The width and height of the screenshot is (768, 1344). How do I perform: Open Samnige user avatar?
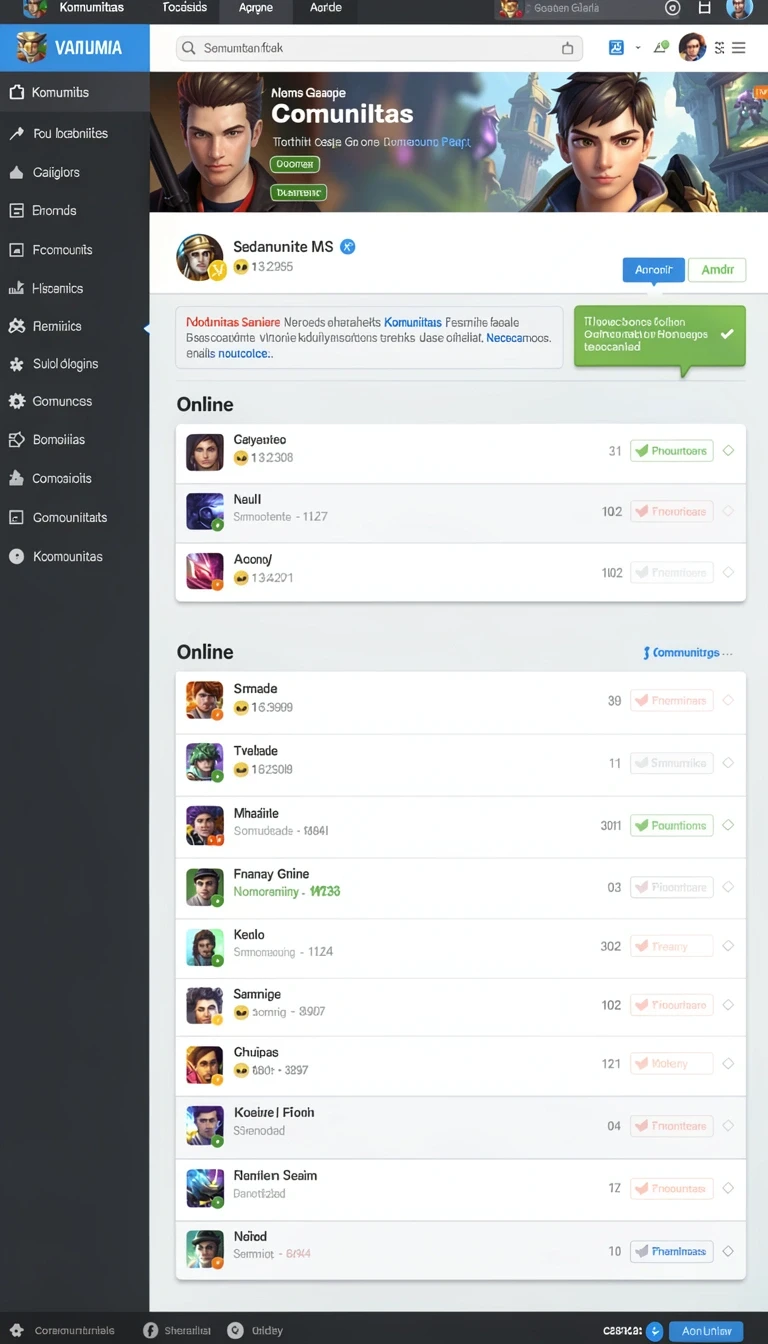point(204,1005)
